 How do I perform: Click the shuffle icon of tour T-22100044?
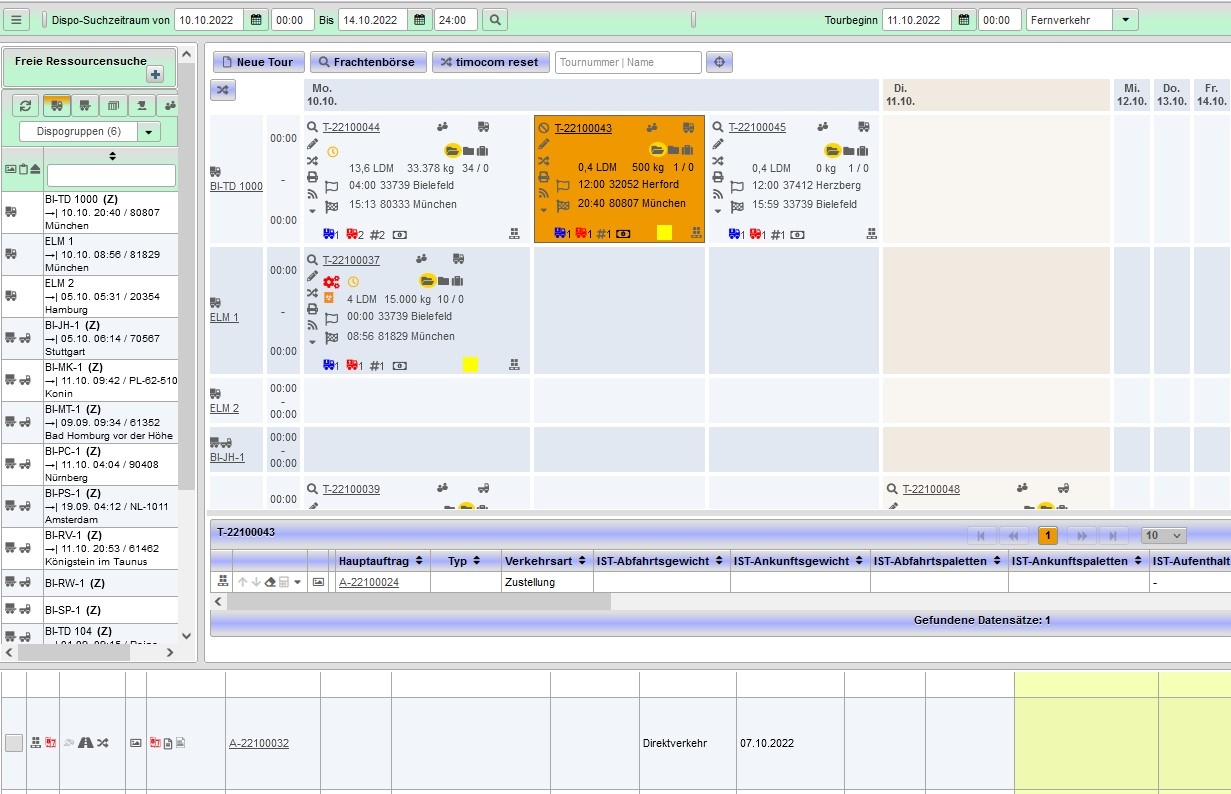[x=312, y=160]
